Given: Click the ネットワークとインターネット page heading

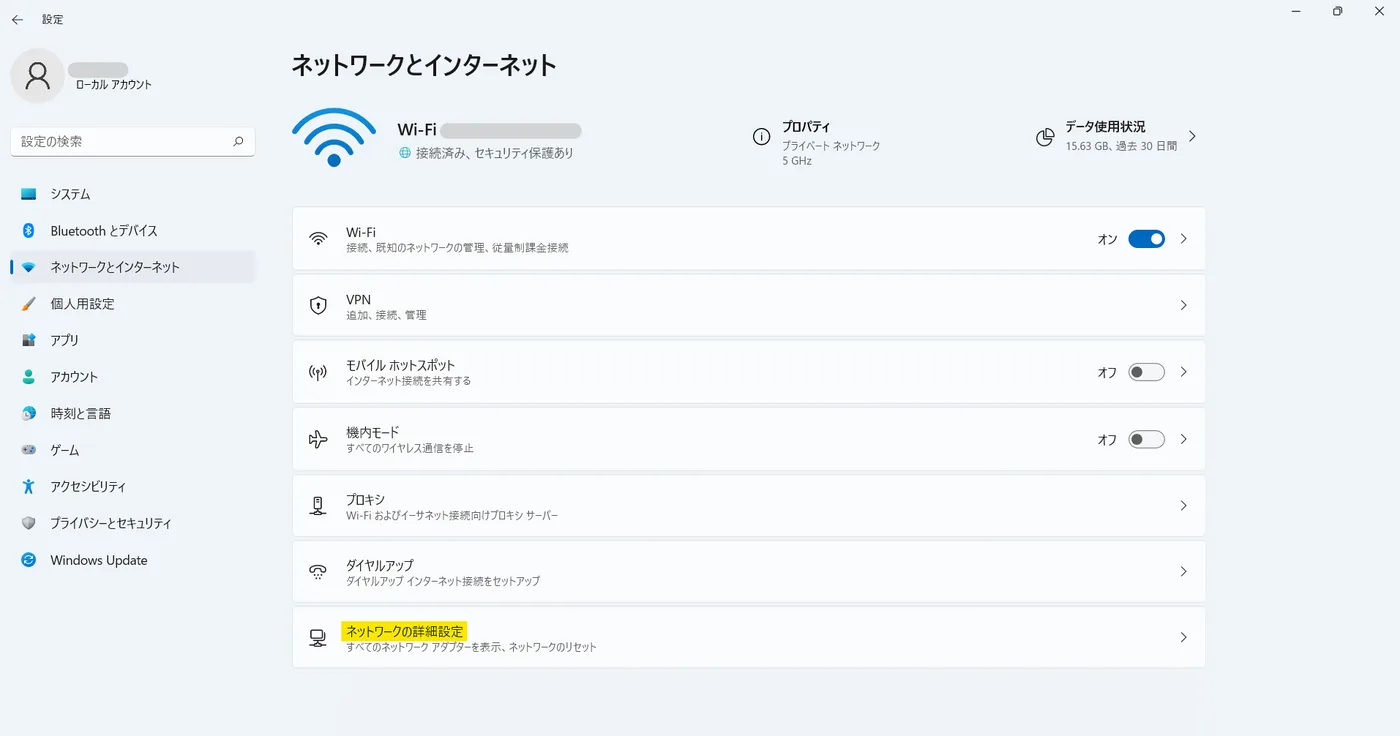Looking at the screenshot, I should tap(424, 66).
